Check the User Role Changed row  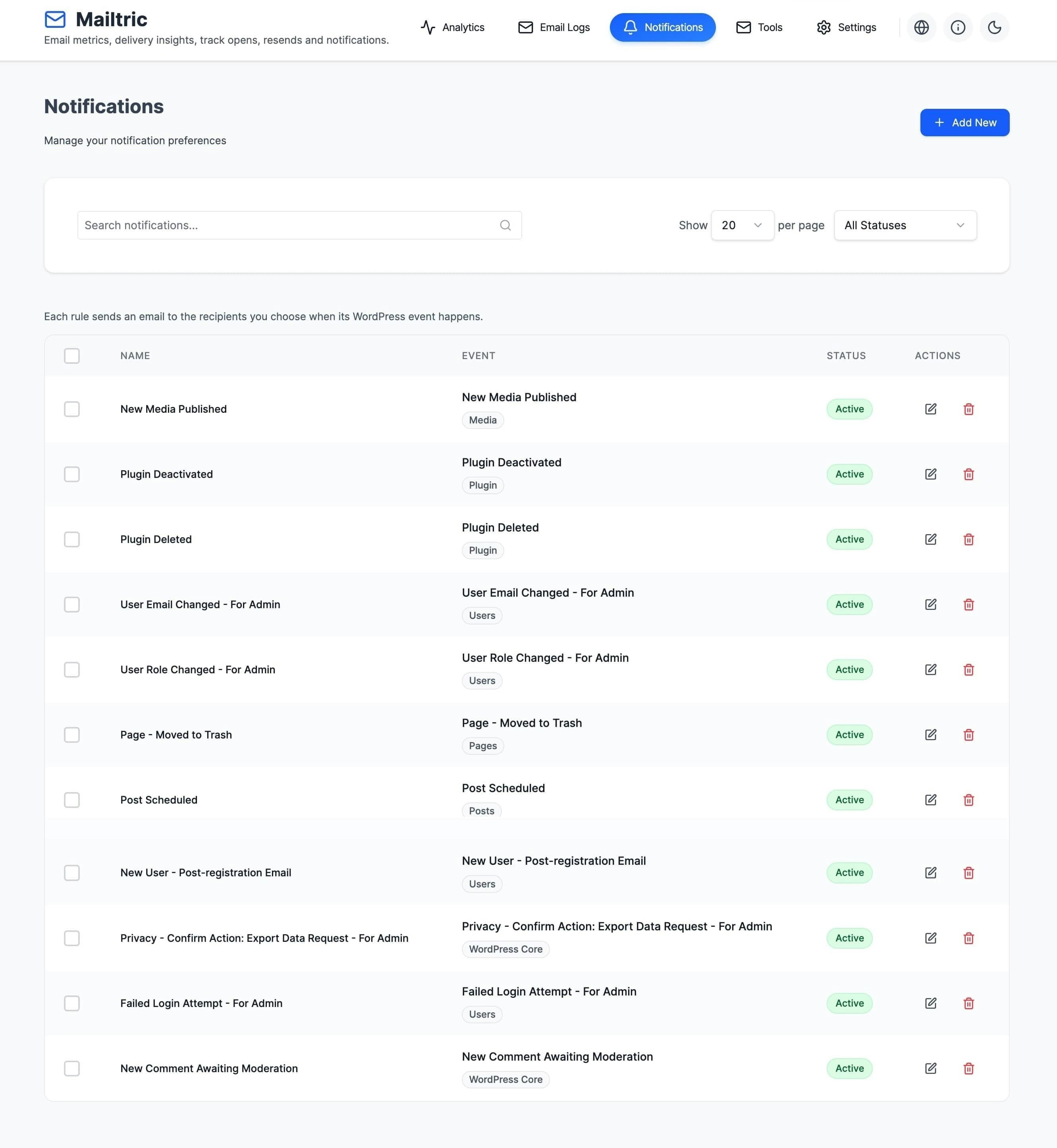[71, 670]
